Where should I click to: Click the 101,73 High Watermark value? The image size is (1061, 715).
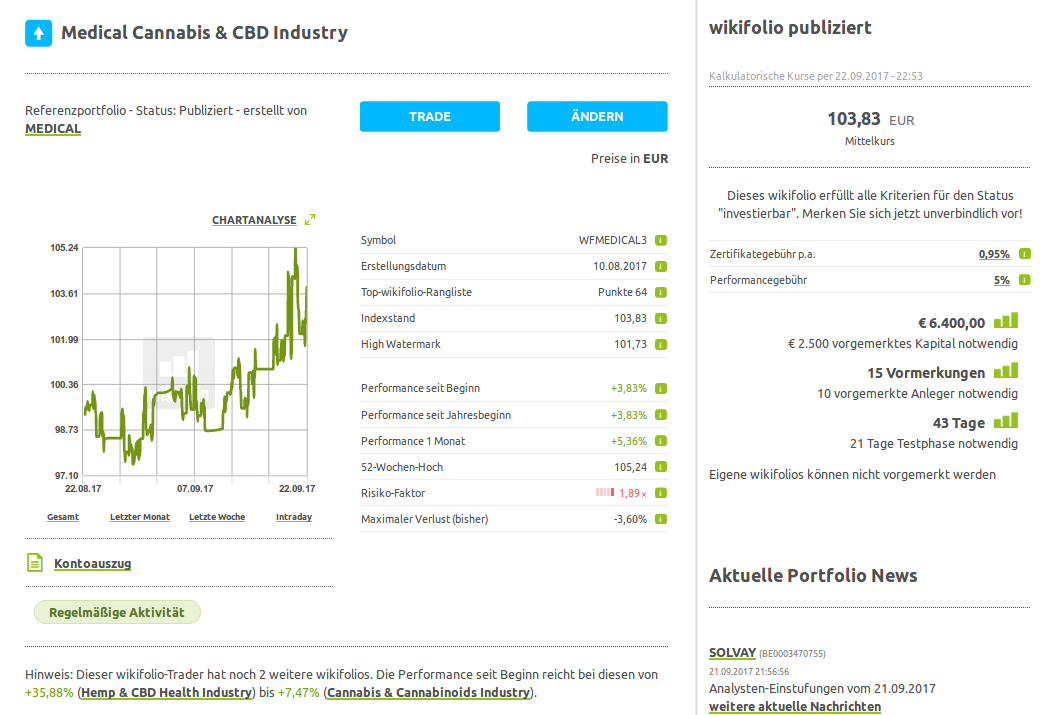631,344
